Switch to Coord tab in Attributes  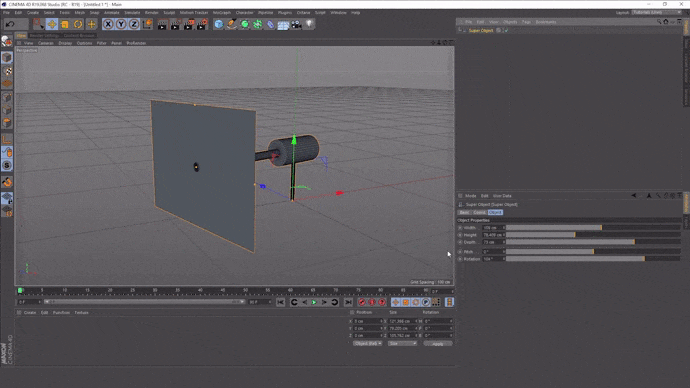(x=479, y=212)
